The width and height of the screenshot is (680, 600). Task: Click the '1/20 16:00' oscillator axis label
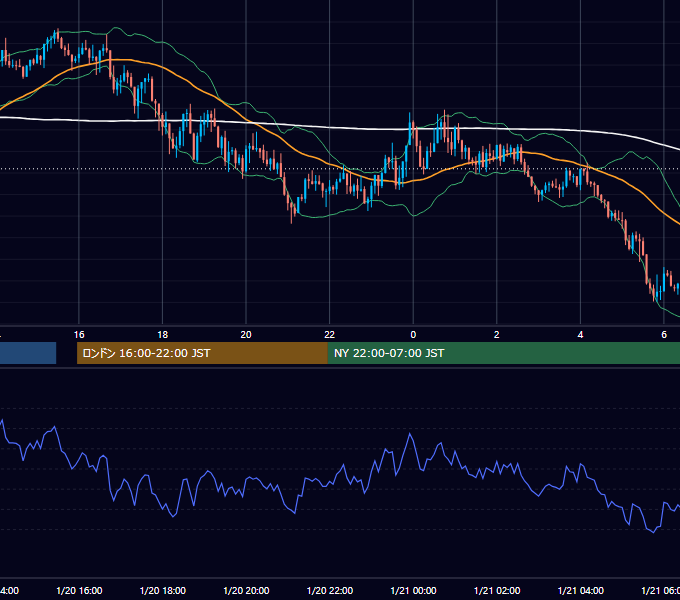click(x=79, y=590)
